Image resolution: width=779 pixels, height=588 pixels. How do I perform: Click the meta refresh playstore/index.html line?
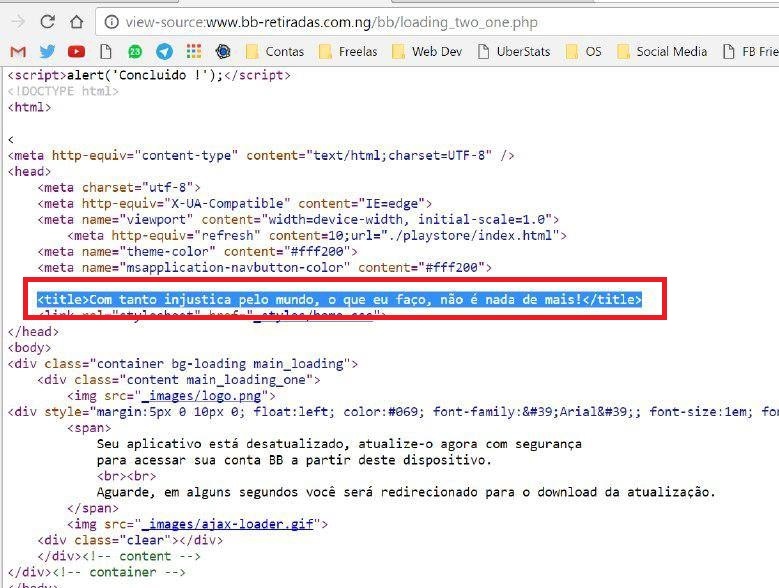coord(317,235)
